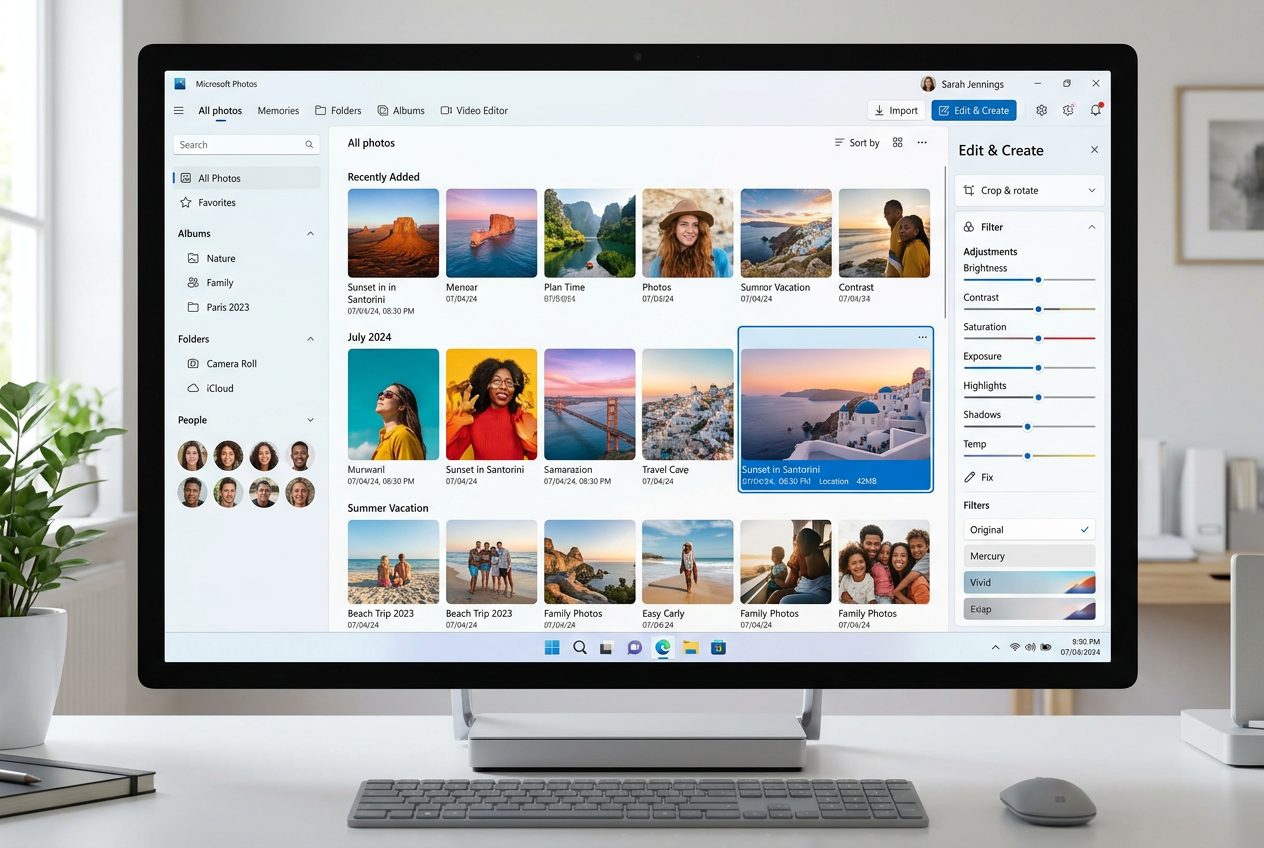Open the Albums tab in top navigation
Viewport: 1264px width, 848px height.
tap(401, 111)
